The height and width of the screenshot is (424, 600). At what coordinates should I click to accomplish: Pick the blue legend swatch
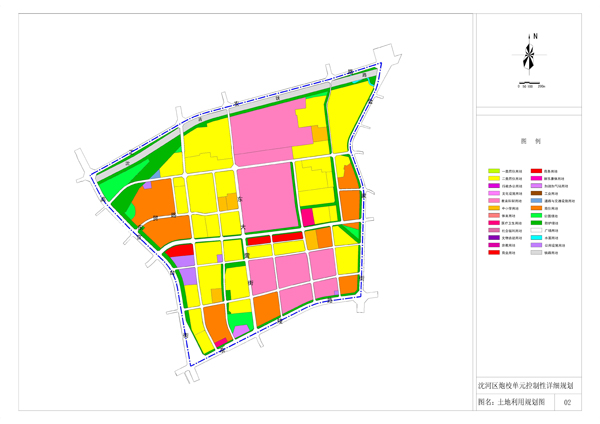(x=537, y=200)
